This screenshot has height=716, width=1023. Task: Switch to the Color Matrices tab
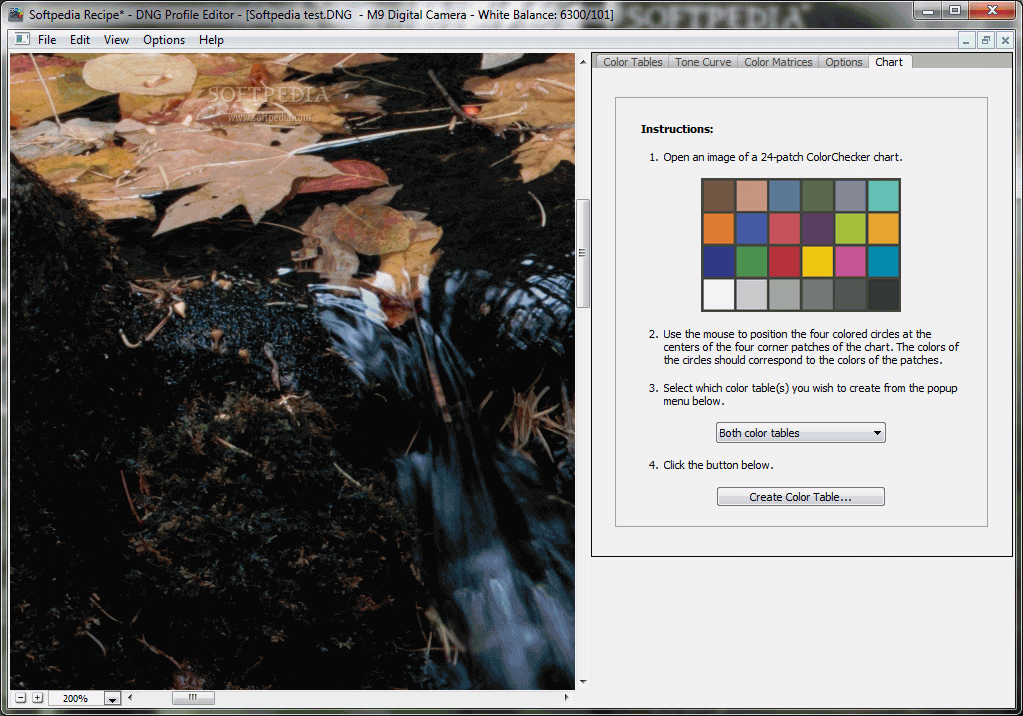click(778, 62)
